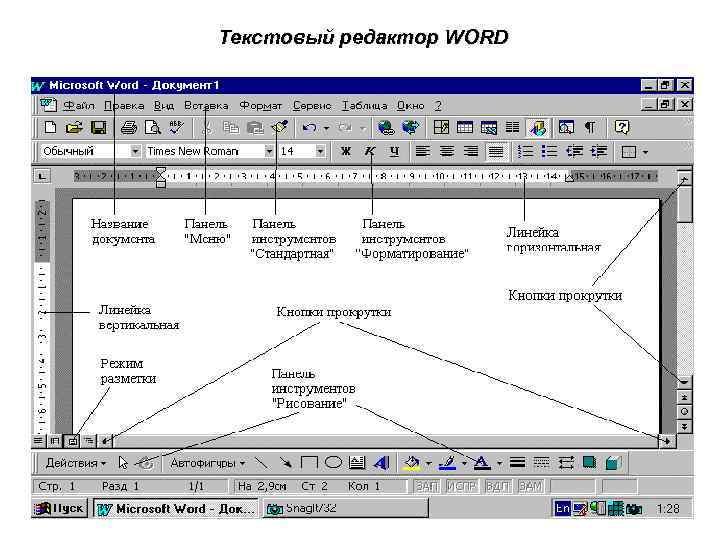Open the Файл menu
The height and width of the screenshot is (540, 720).
[79, 106]
